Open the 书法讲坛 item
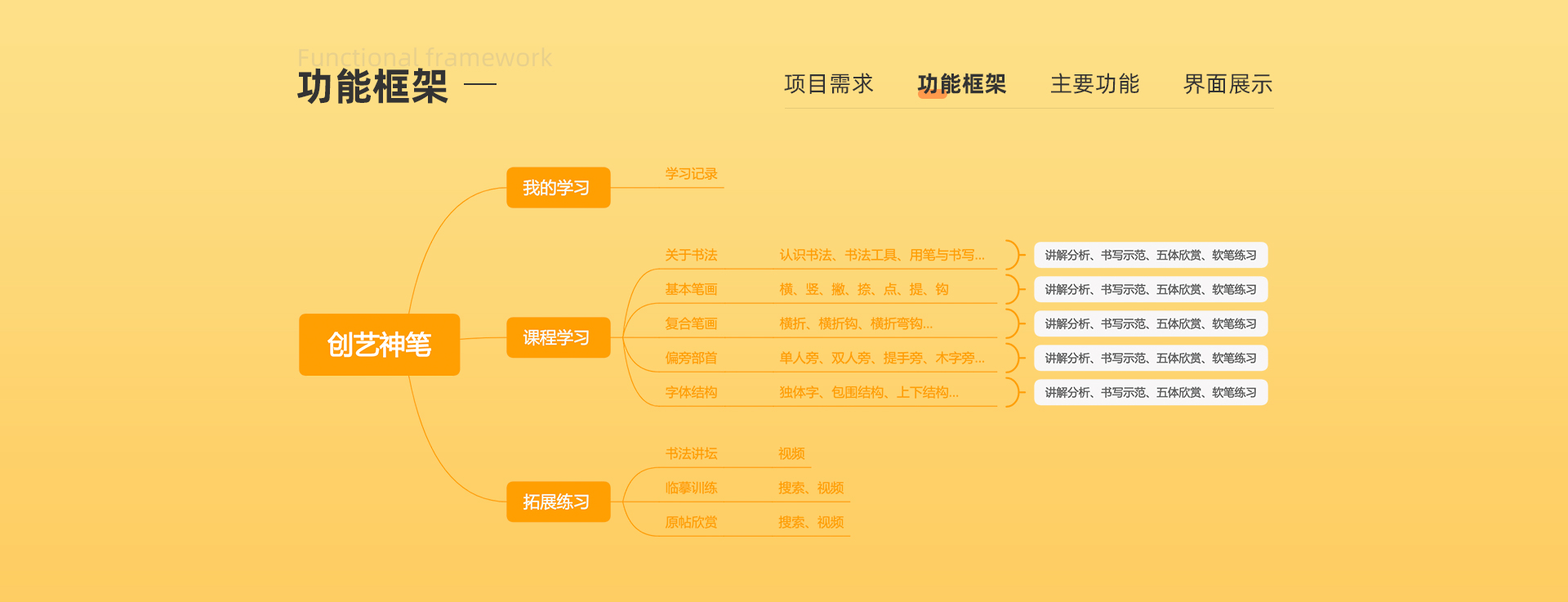 (691, 453)
